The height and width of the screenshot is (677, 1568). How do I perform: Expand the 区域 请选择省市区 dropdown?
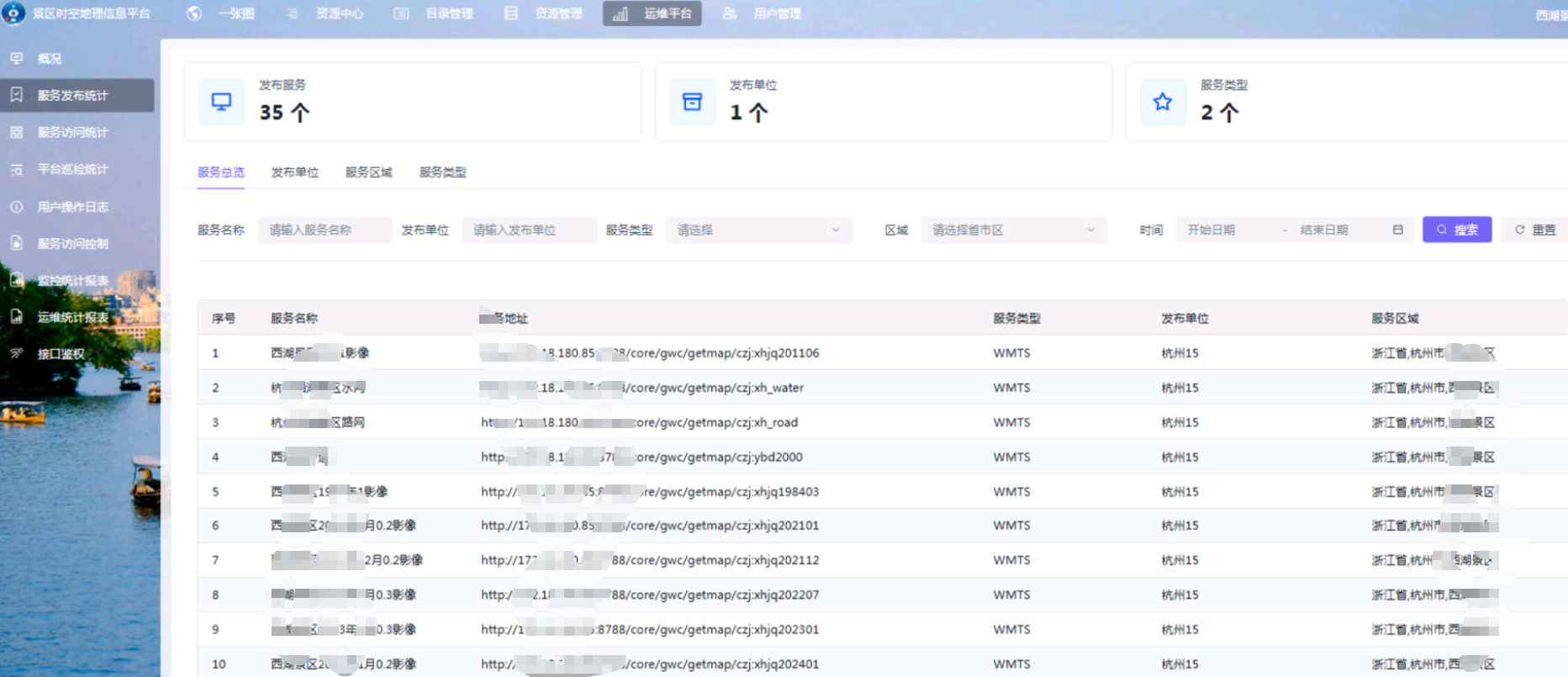coord(1014,230)
